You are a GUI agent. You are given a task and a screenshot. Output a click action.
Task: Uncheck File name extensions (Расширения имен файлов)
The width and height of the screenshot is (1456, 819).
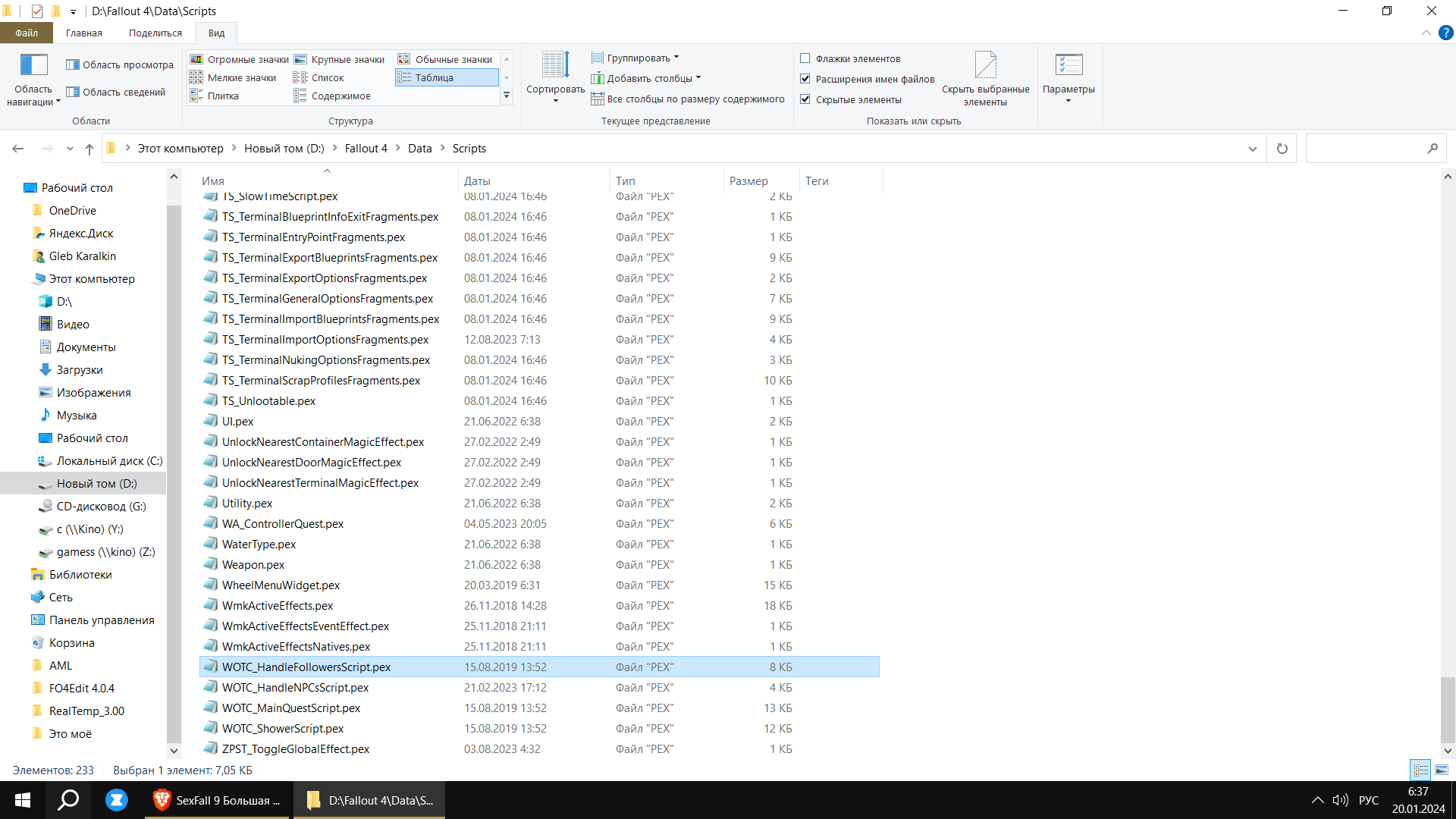pyautogui.click(x=805, y=79)
